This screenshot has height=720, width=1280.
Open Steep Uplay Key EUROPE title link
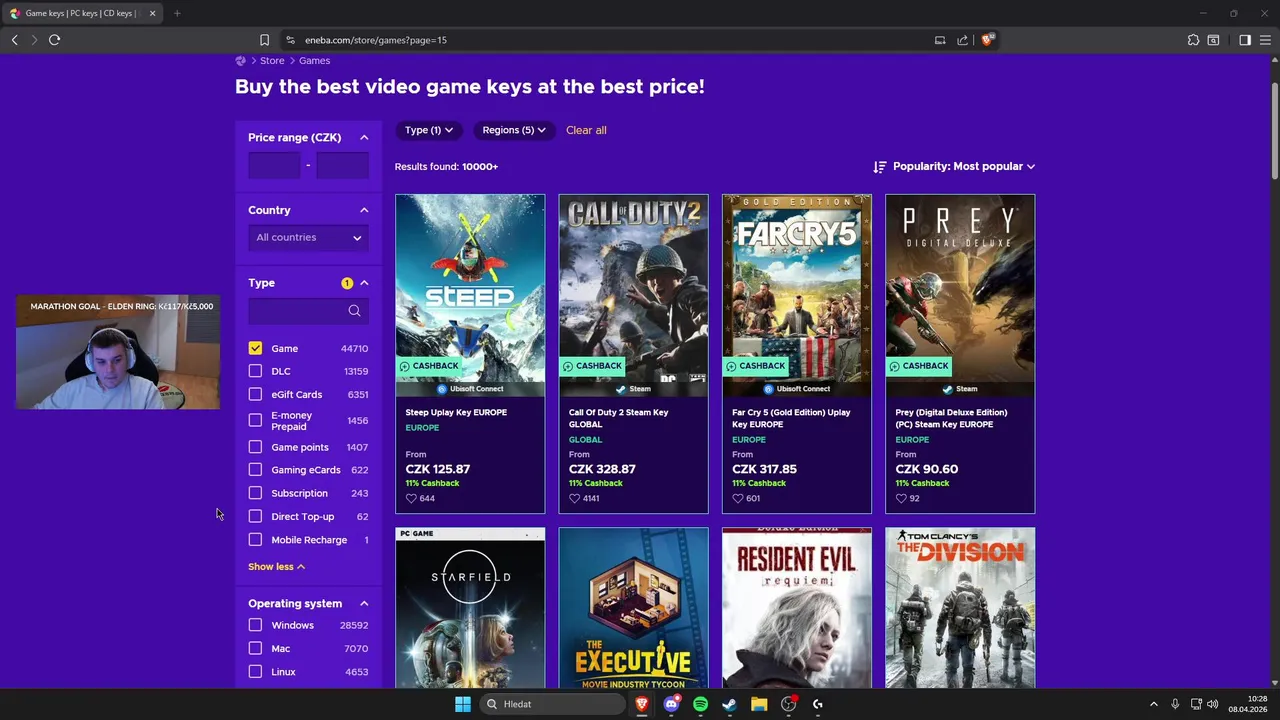(456, 412)
